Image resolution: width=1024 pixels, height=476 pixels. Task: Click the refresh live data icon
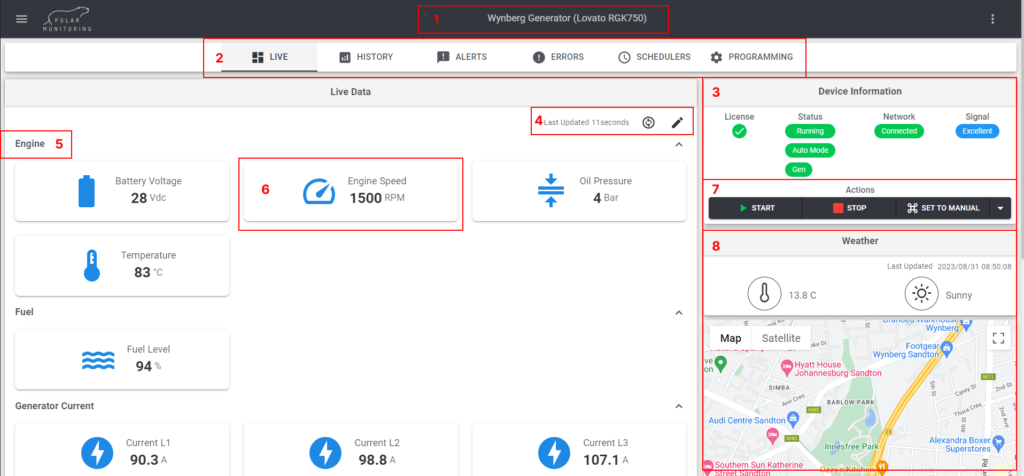point(648,122)
